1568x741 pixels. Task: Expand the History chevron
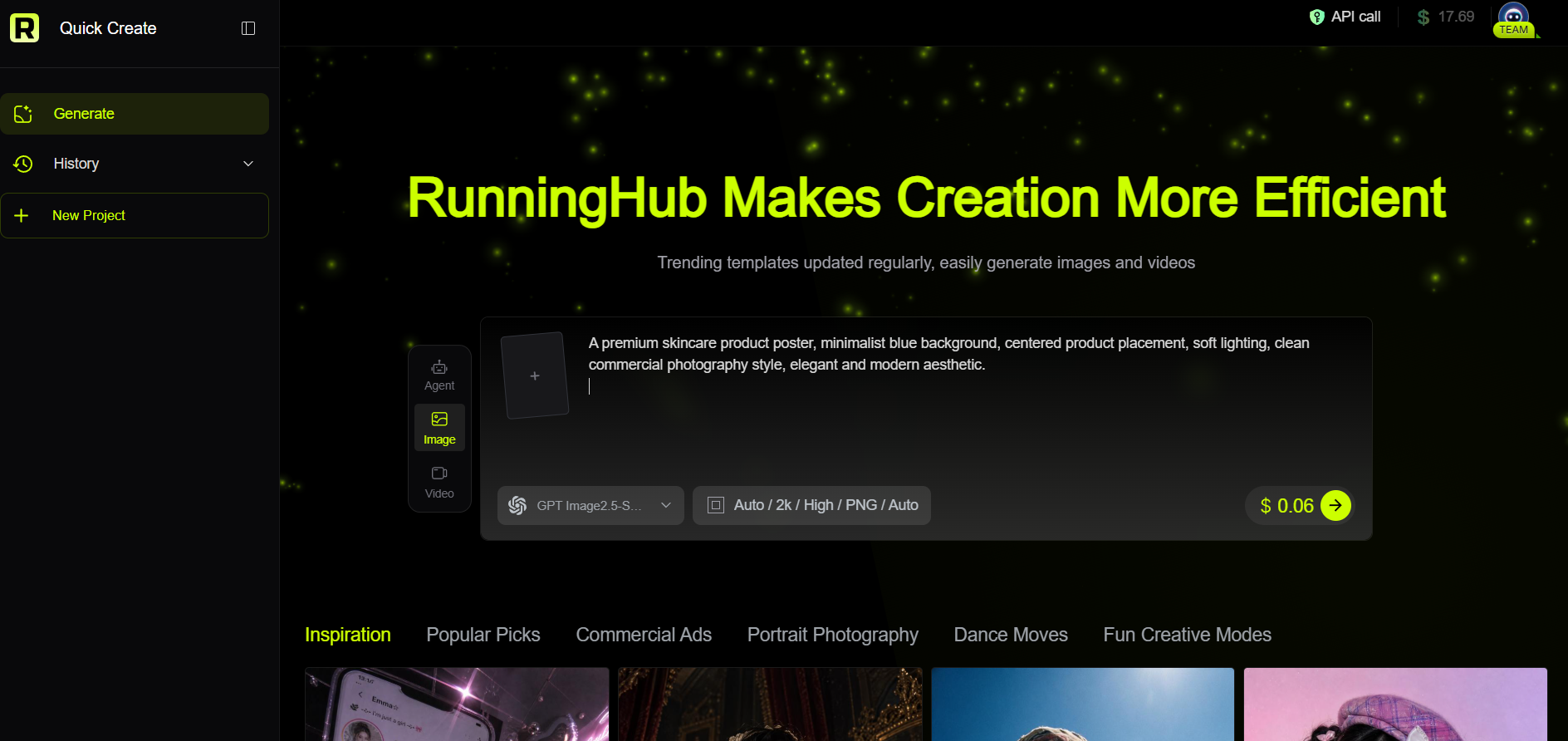tap(248, 164)
